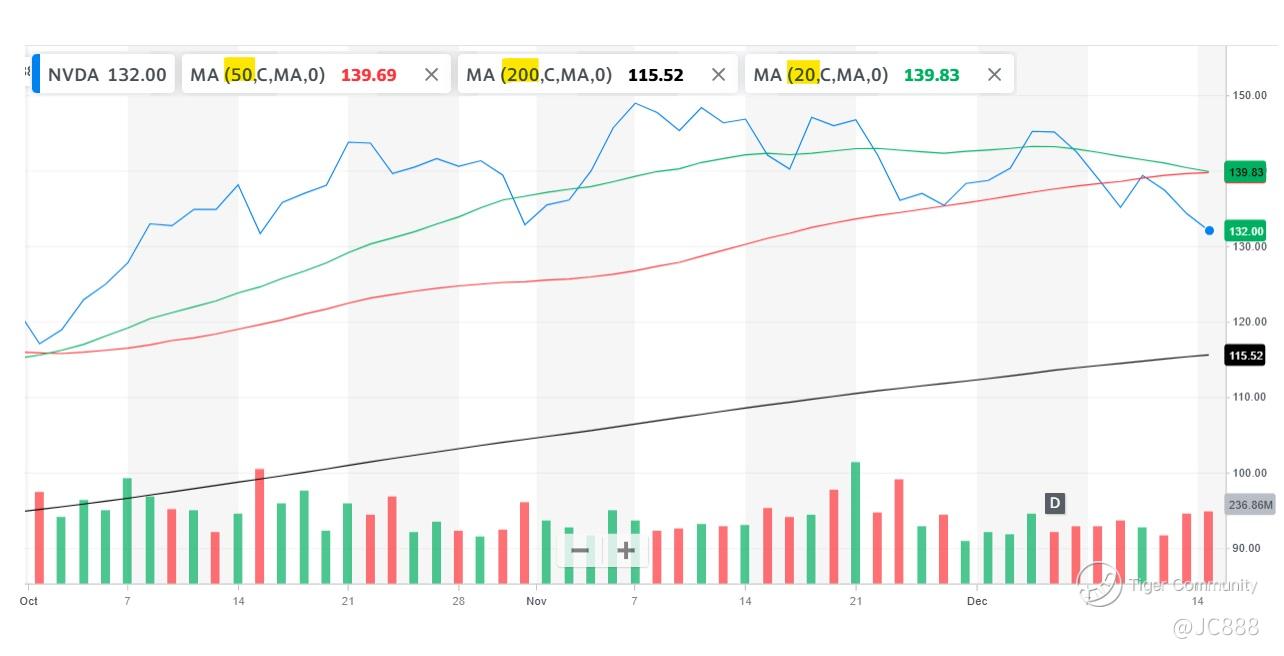
Task: Click the Tiger Community logo icon
Action: pyautogui.click(x=1098, y=585)
